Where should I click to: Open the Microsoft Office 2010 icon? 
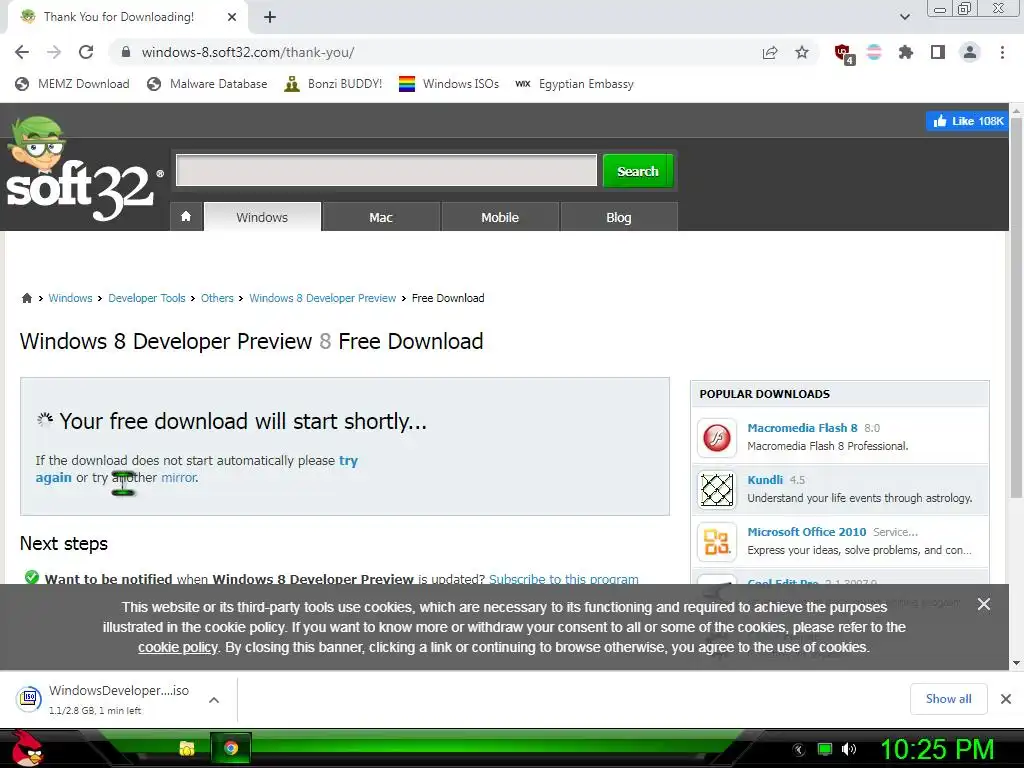pyautogui.click(x=716, y=541)
